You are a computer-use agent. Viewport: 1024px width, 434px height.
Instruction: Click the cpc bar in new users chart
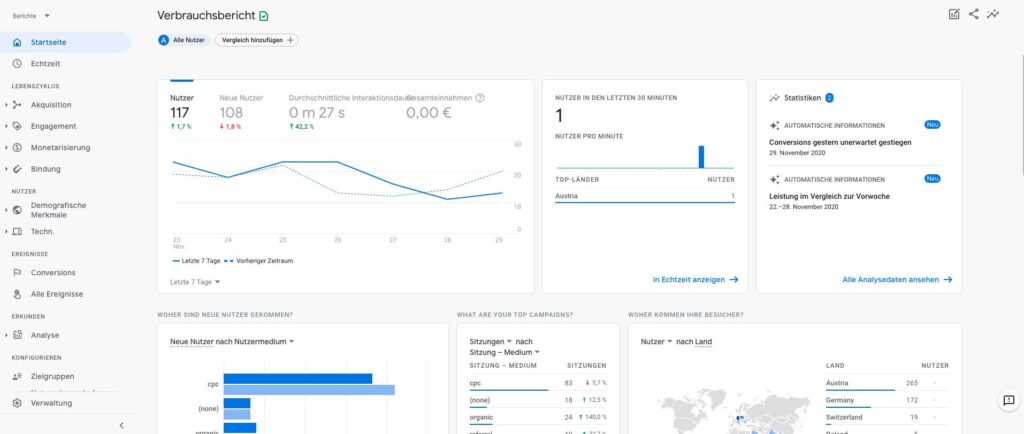[x=298, y=379]
